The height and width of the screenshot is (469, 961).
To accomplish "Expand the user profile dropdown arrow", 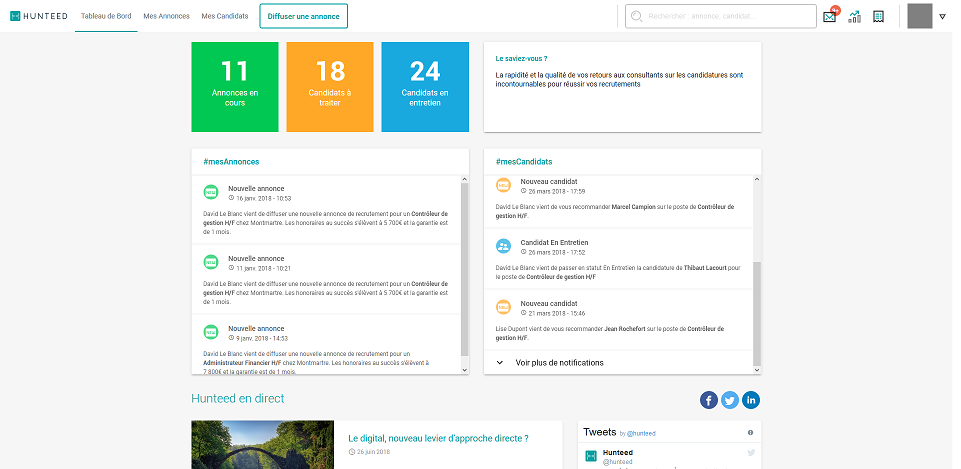I will [x=943, y=17].
